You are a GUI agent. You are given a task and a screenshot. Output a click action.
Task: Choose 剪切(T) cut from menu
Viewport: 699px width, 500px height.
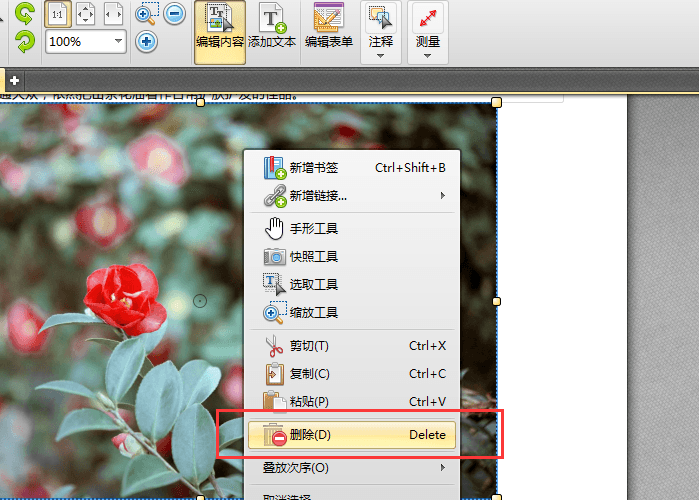(352, 346)
